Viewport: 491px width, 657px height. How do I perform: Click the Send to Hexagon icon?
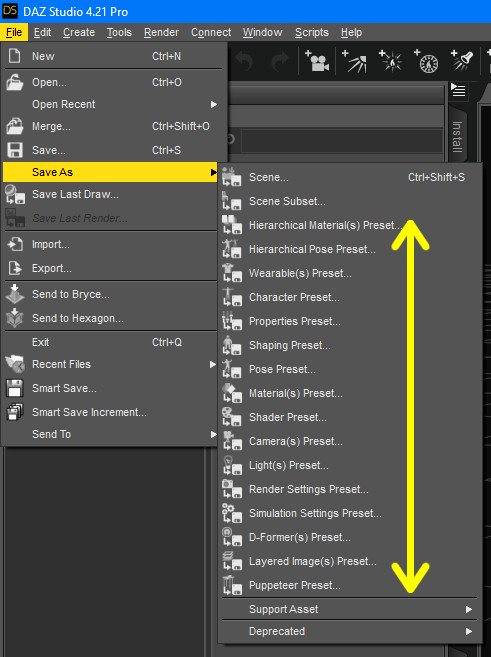click(x=14, y=318)
